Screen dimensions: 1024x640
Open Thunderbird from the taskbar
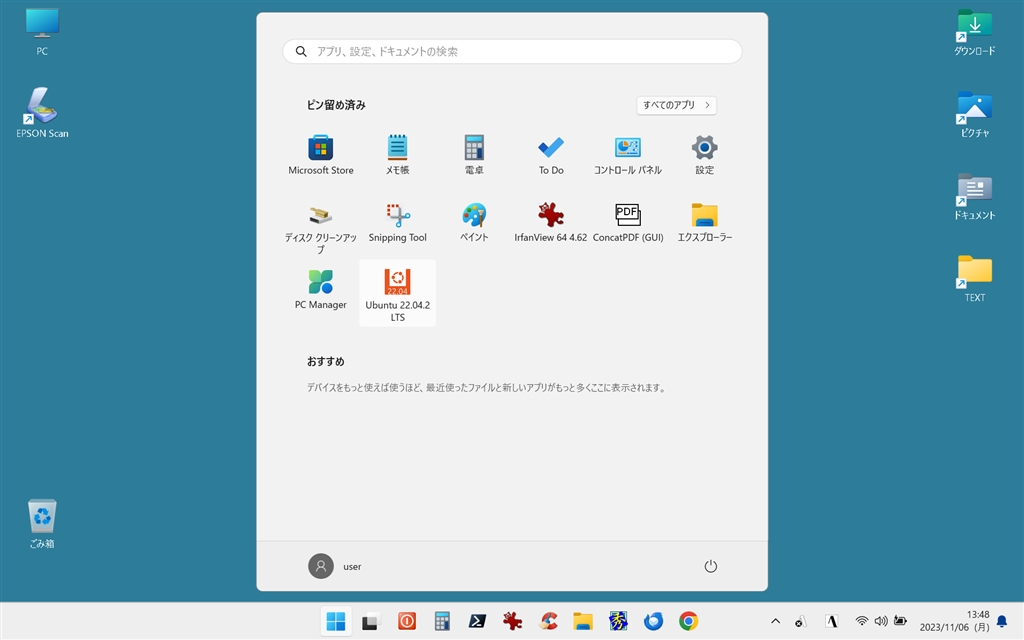[653, 621]
